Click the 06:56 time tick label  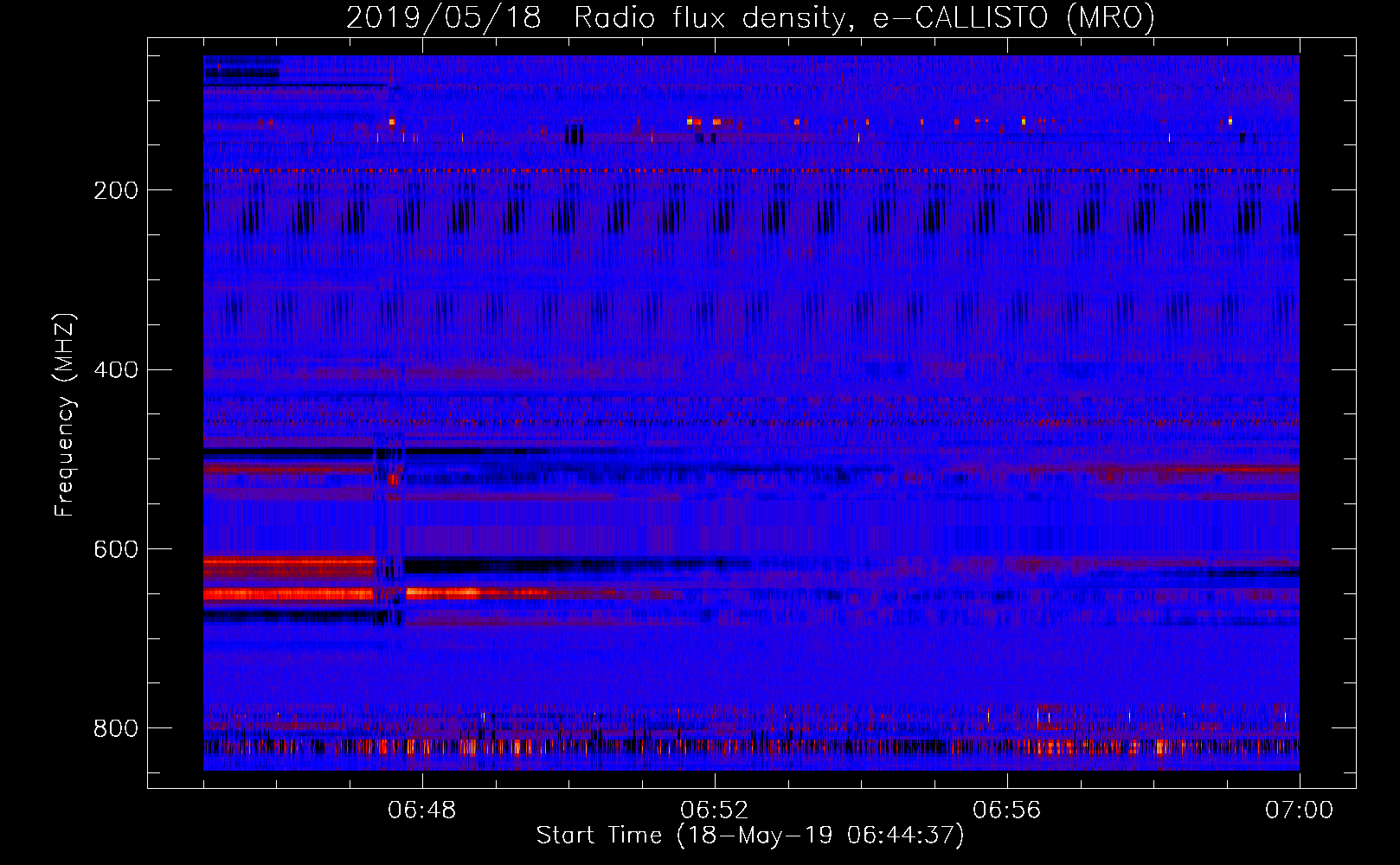pos(1007,811)
